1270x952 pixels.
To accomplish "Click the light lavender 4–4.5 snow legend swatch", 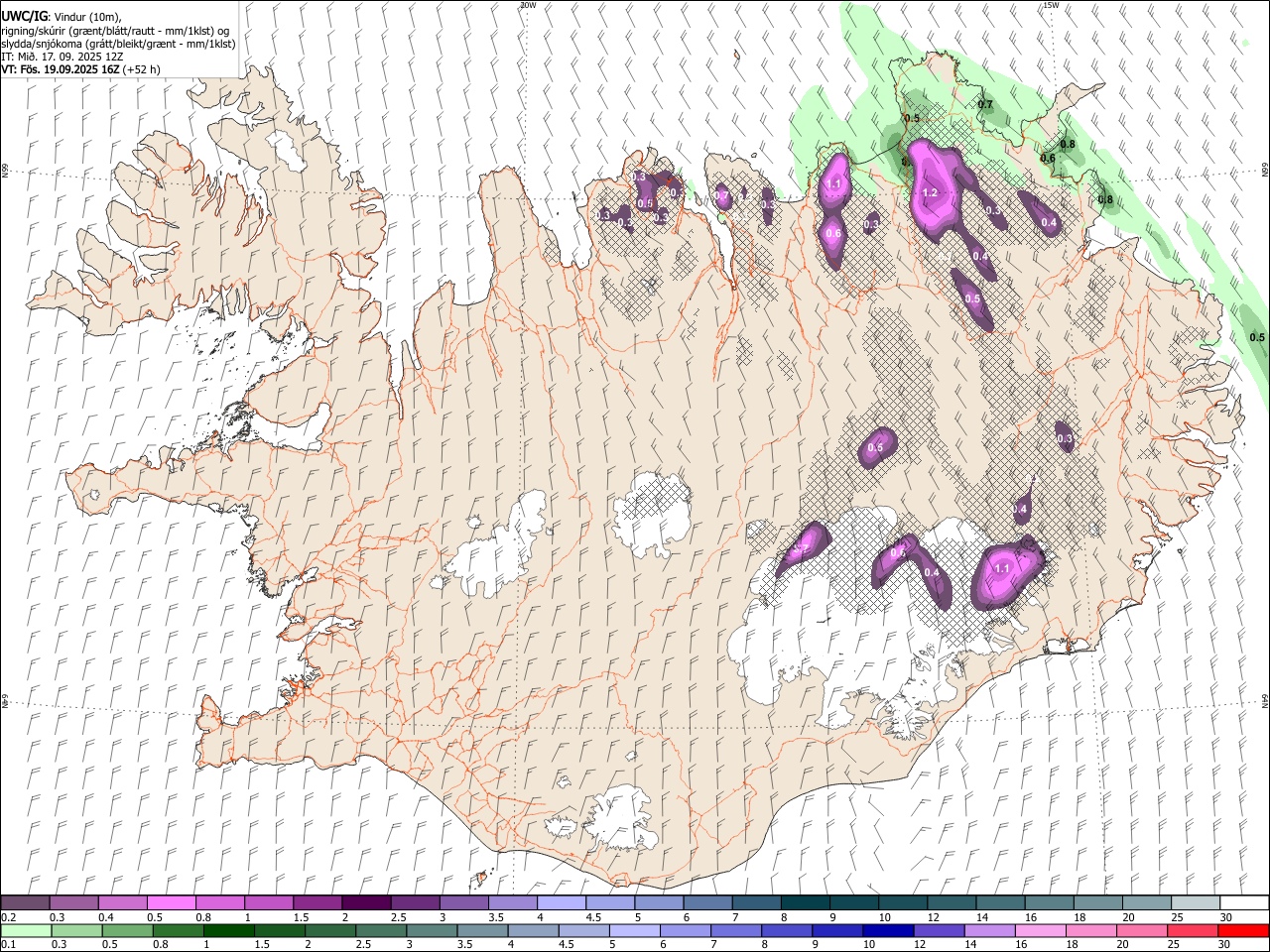I will [560, 903].
